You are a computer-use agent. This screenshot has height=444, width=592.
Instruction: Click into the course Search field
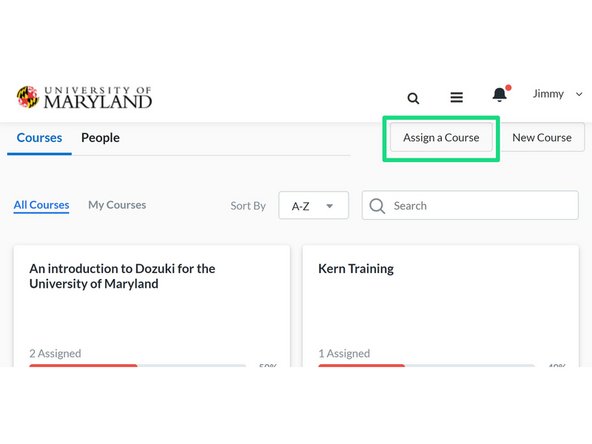pos(470,205)
